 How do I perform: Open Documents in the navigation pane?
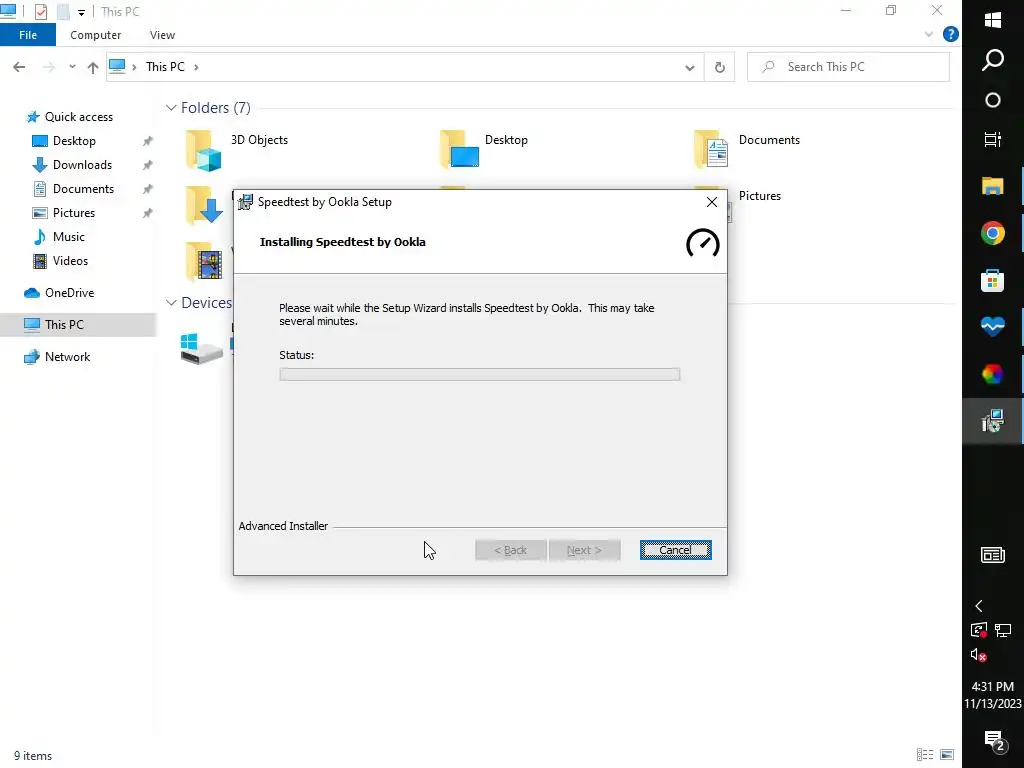click(x=83, y=189)
